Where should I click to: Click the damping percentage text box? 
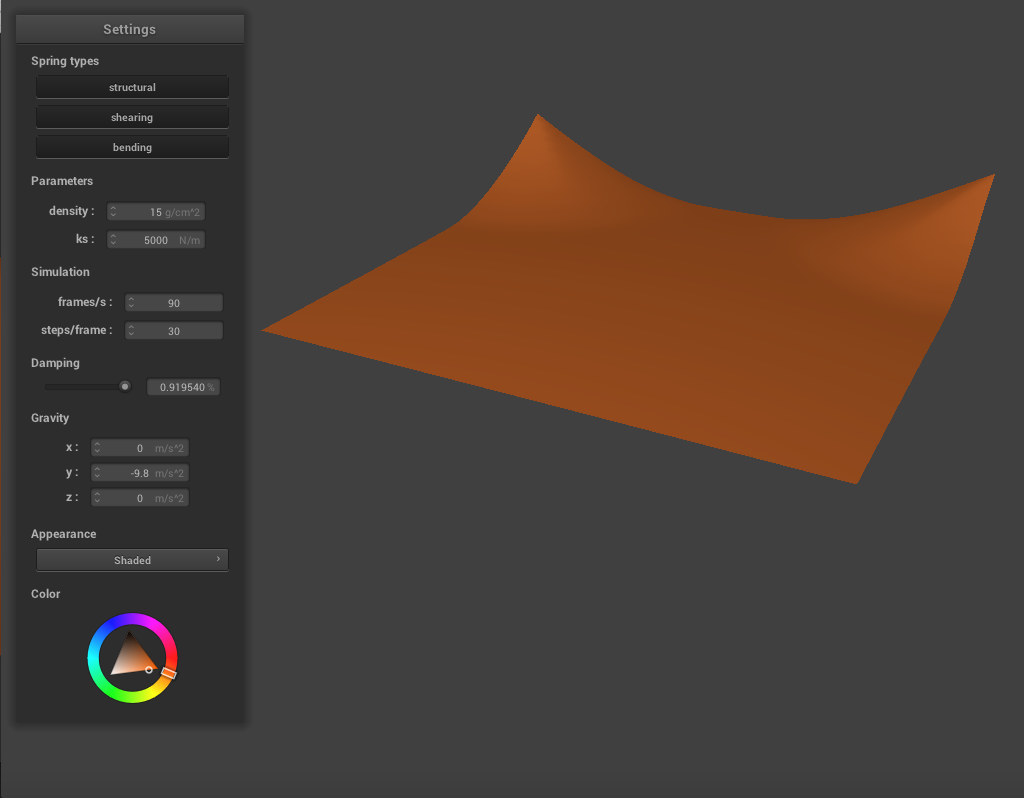coord(182,387)
